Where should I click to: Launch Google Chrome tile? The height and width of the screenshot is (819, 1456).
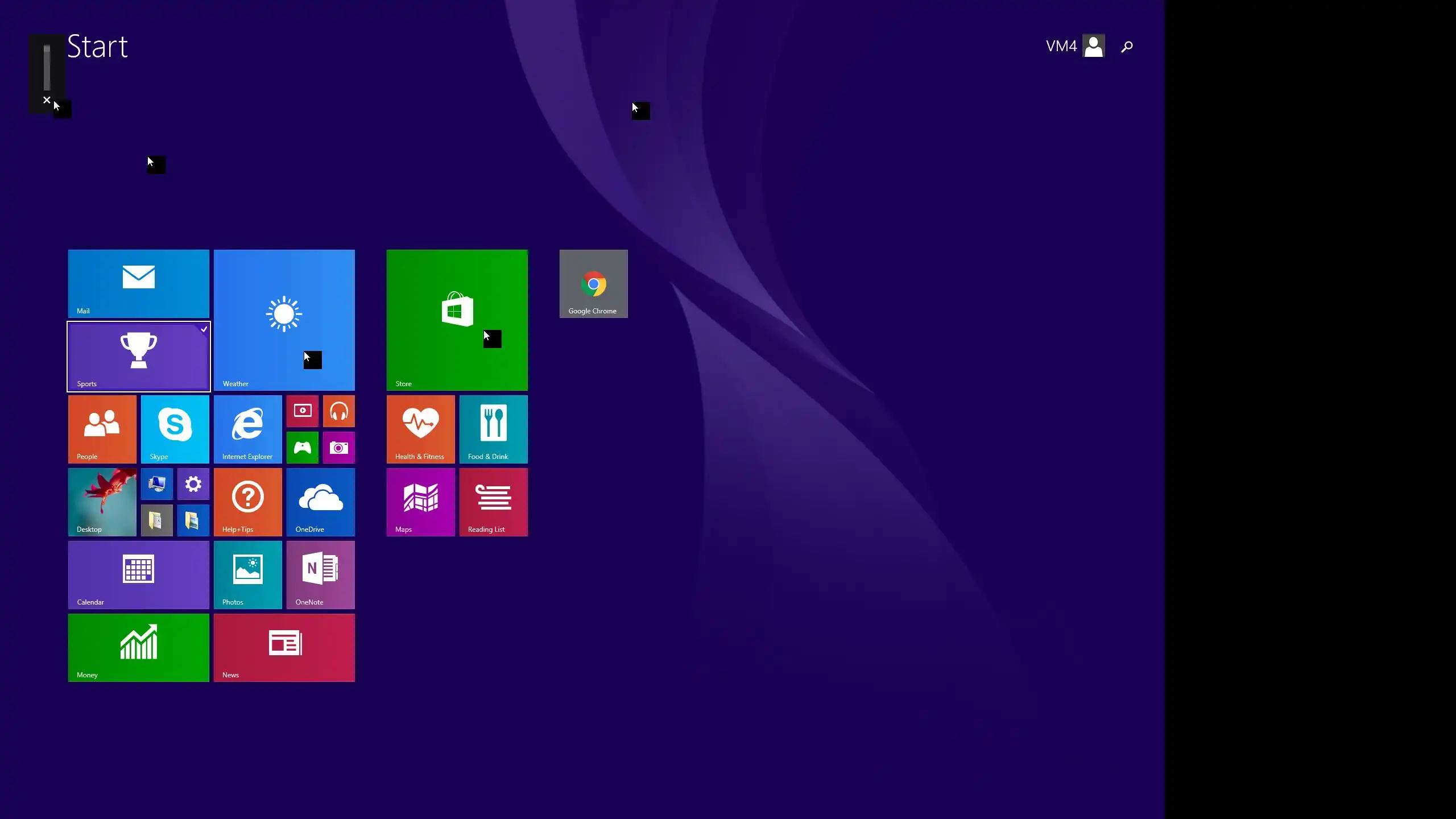pos(593,283)
